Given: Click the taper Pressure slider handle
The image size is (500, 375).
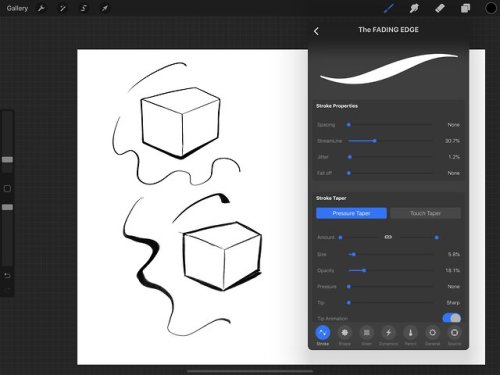Looking at the screenshot, I should coord(349,287).
